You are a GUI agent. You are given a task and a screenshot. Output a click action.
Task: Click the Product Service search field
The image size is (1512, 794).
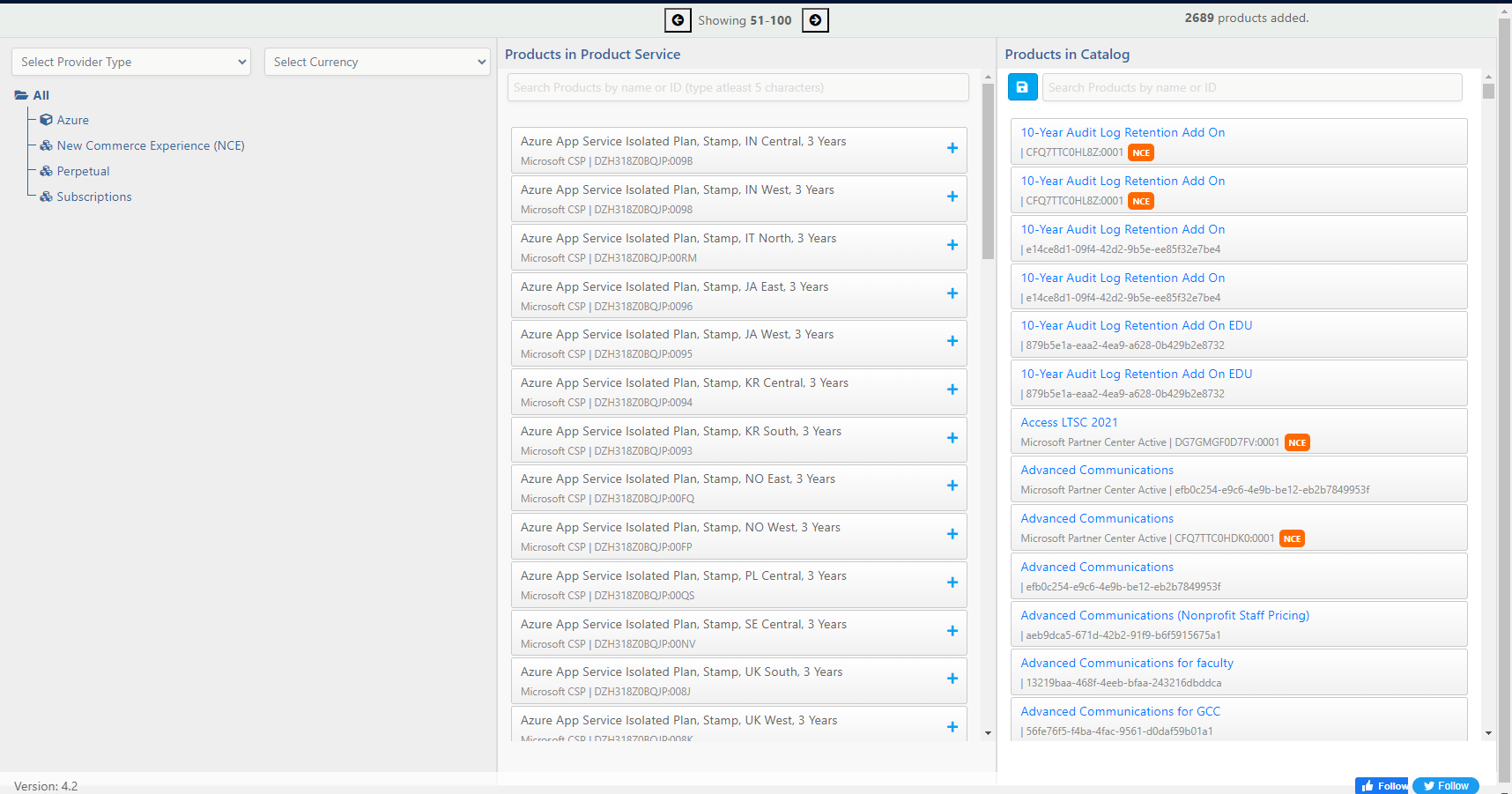(x=738, y=87)
